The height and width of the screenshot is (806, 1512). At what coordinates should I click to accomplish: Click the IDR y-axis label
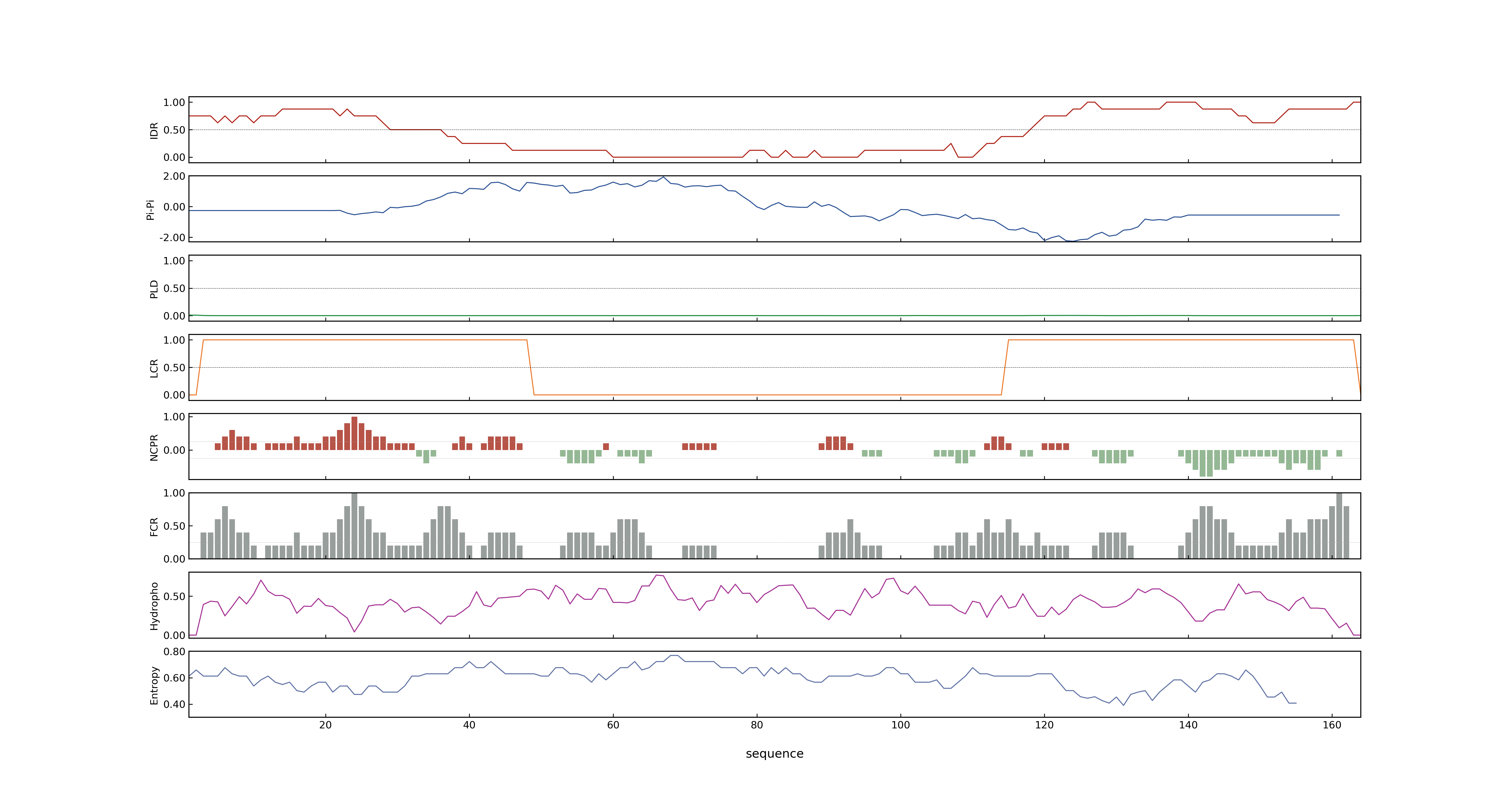(x=154, y=130)
